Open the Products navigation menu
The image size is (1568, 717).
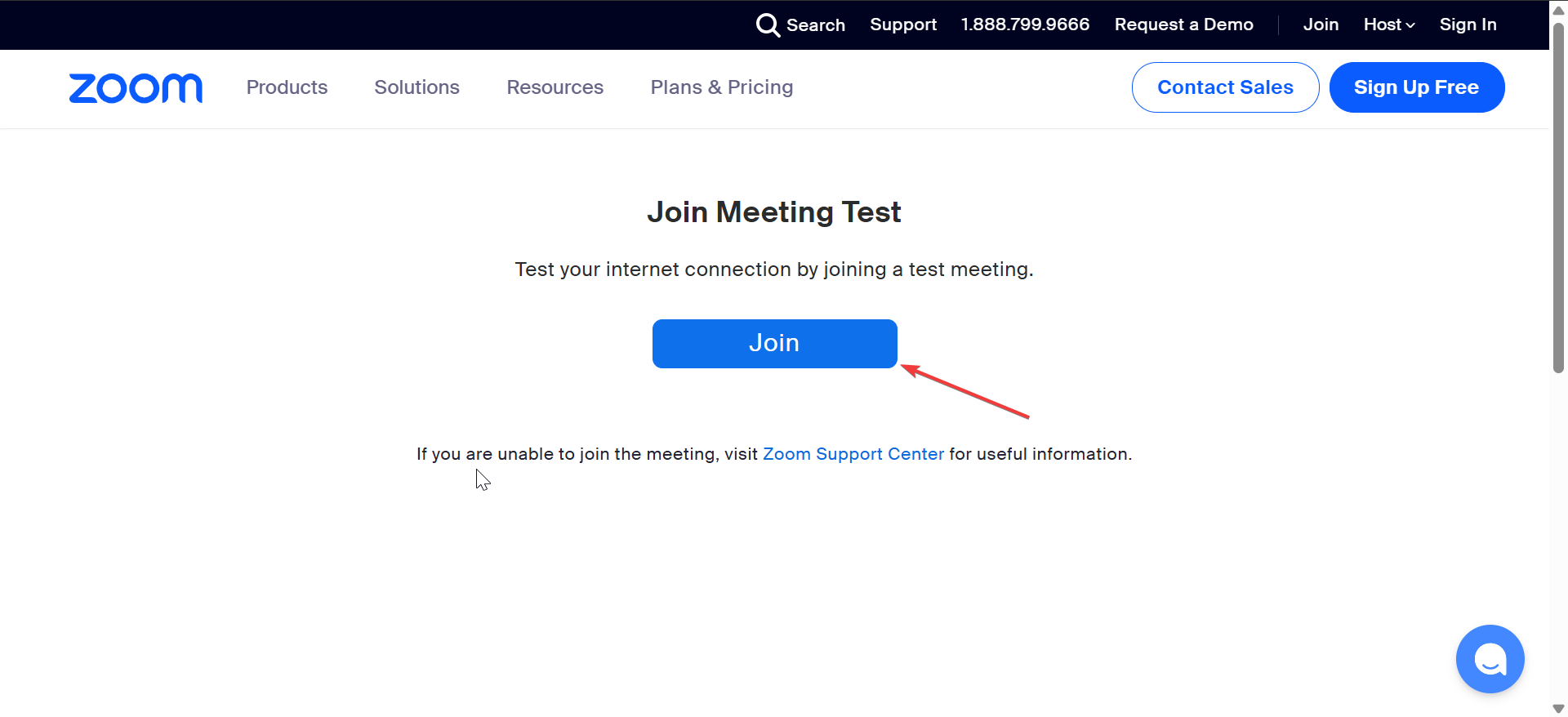click(287, 87)
